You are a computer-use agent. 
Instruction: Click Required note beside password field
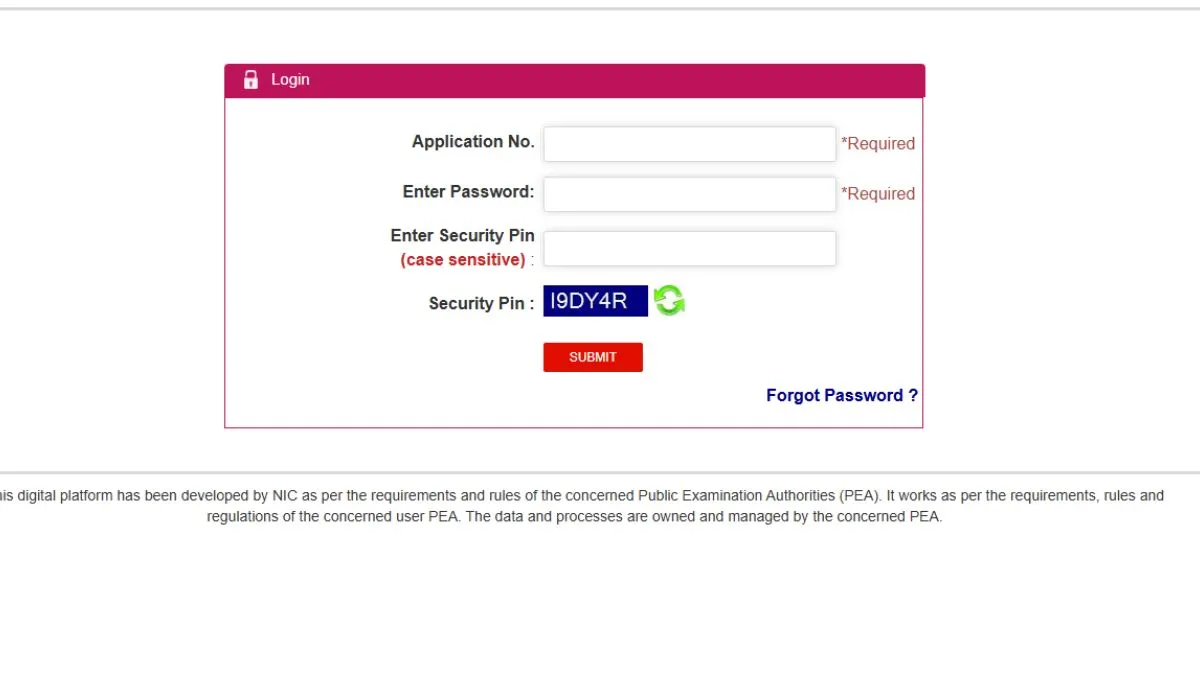coord(878,194)
